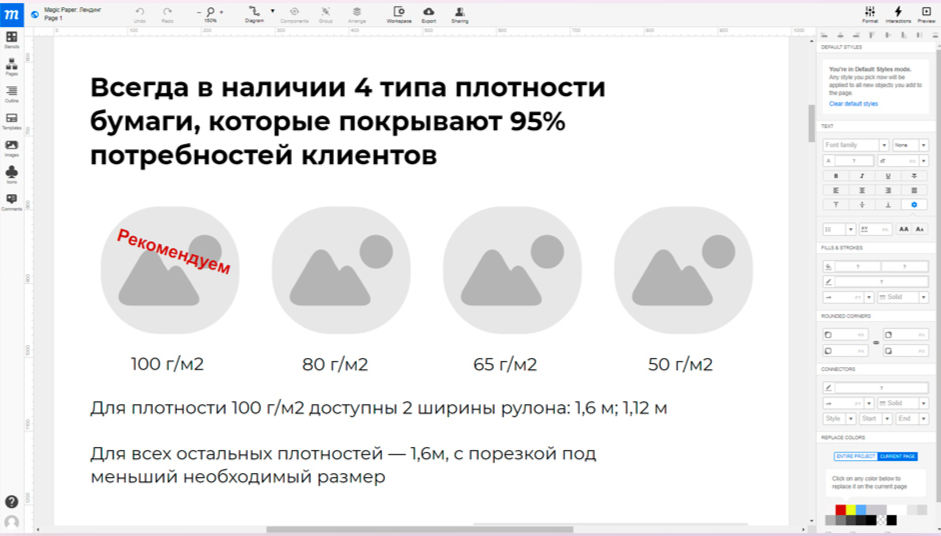Open the Workspace settings button
Viewport: 941px width, 536px height.
point(400,12)
